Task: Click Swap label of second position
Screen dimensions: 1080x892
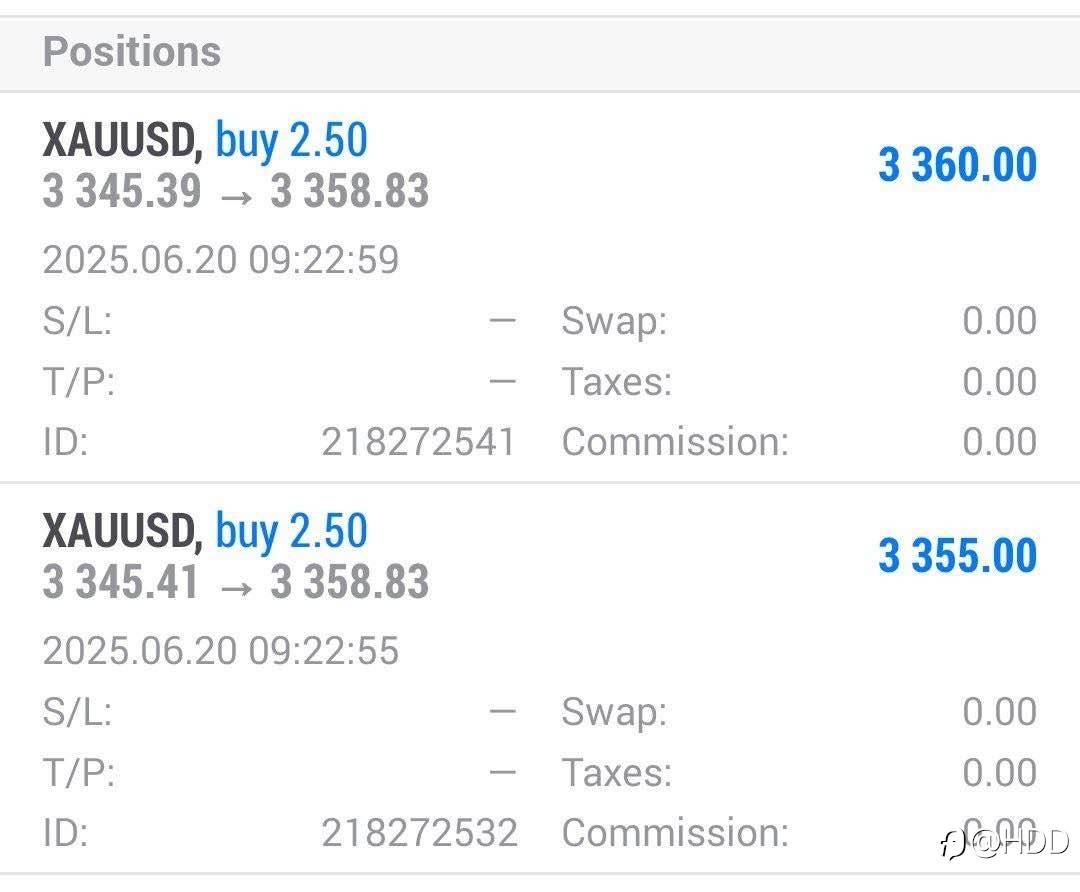Action: [x=614, y=712]
